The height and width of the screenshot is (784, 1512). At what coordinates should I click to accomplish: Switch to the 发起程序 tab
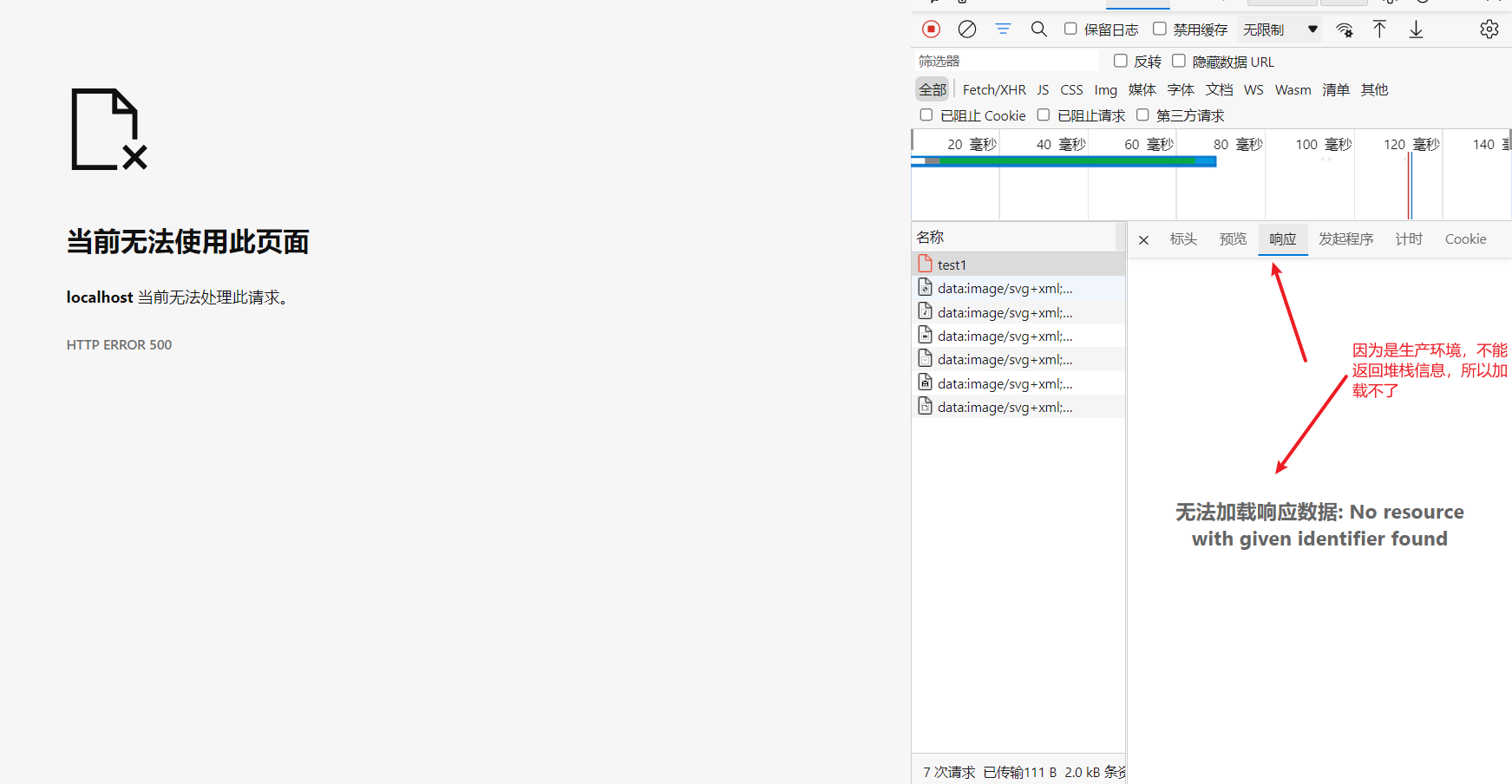coord(1346,238)
